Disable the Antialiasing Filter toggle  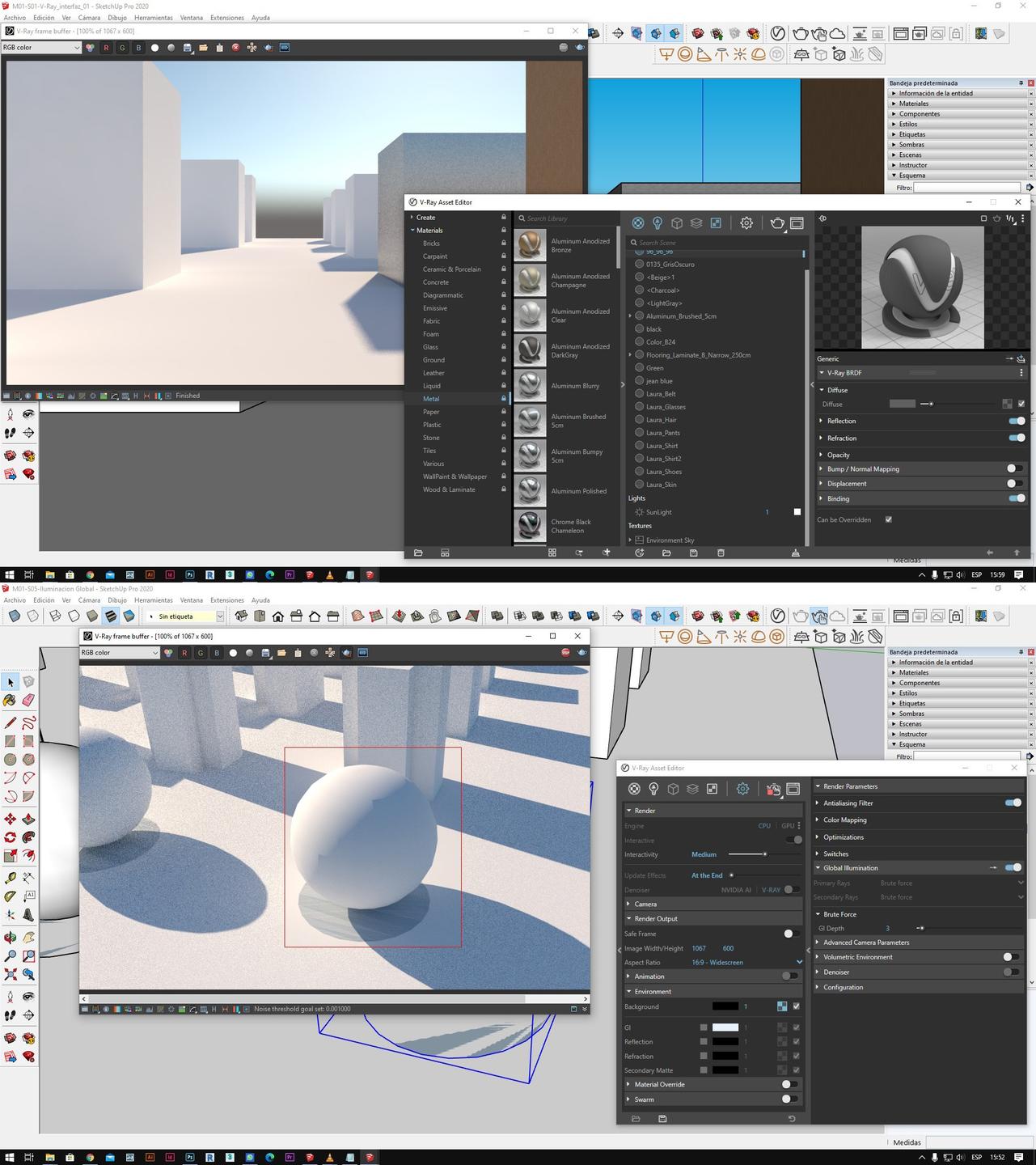coord(1013,803)
